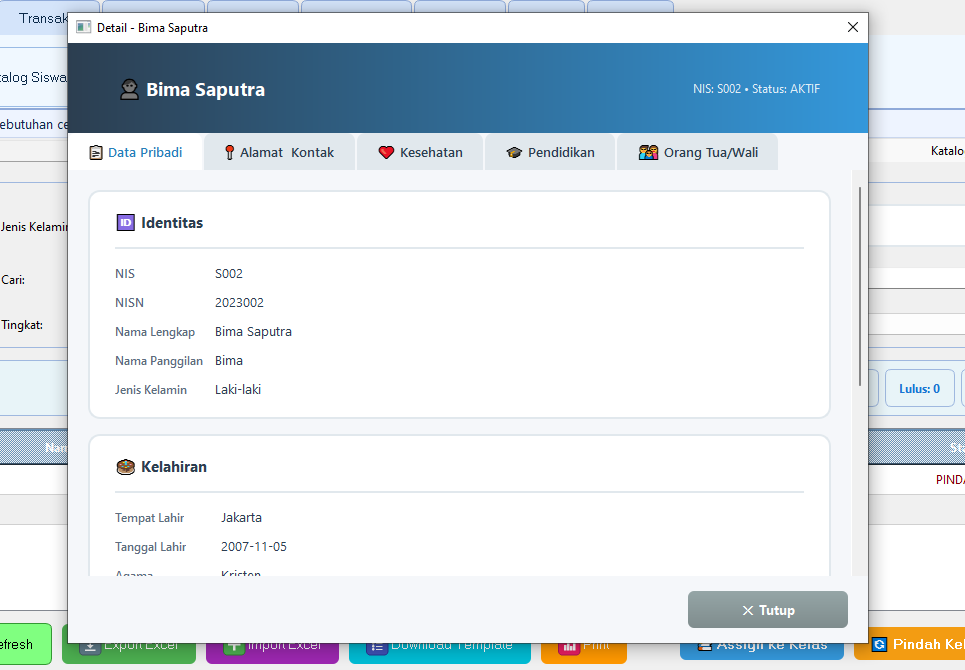The height and width of the screenshot is (670, 965).
Task: Click the dialog's vertical scrollbar thumb
Action: coord(859,285)
